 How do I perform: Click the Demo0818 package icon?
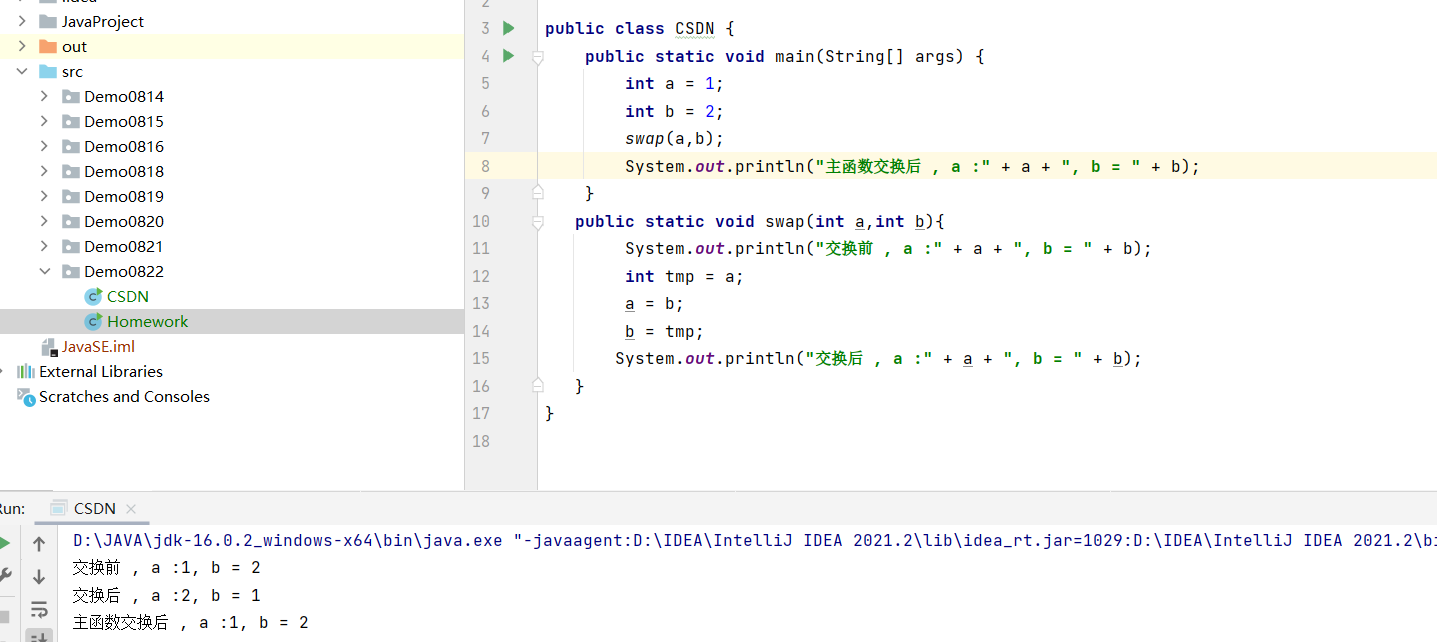click(70, 171)
